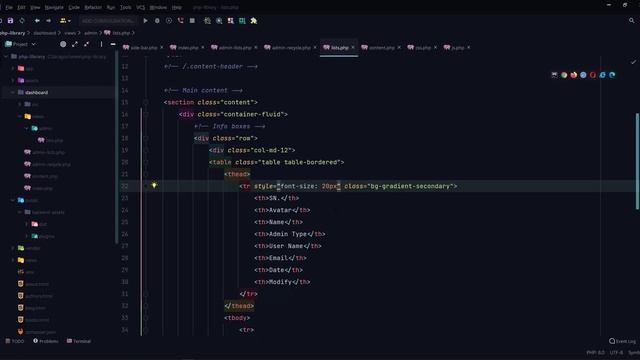Open the yellow user dropdown in toolbar
640x360 pixels.
65,20
